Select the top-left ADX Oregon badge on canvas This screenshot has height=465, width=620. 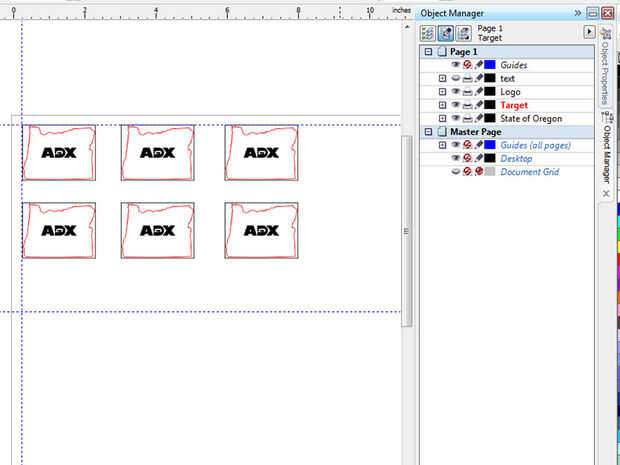[59, 153]
